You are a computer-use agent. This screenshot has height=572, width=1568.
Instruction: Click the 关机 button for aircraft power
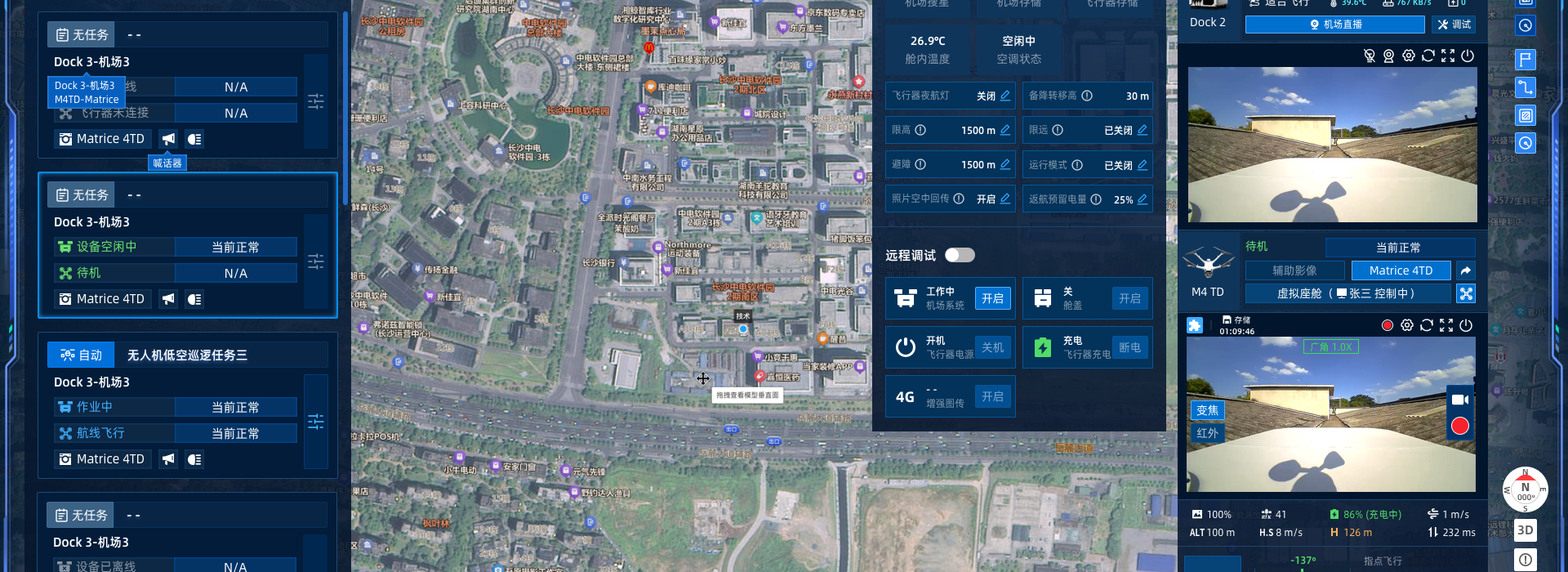[x=992, y=347]
